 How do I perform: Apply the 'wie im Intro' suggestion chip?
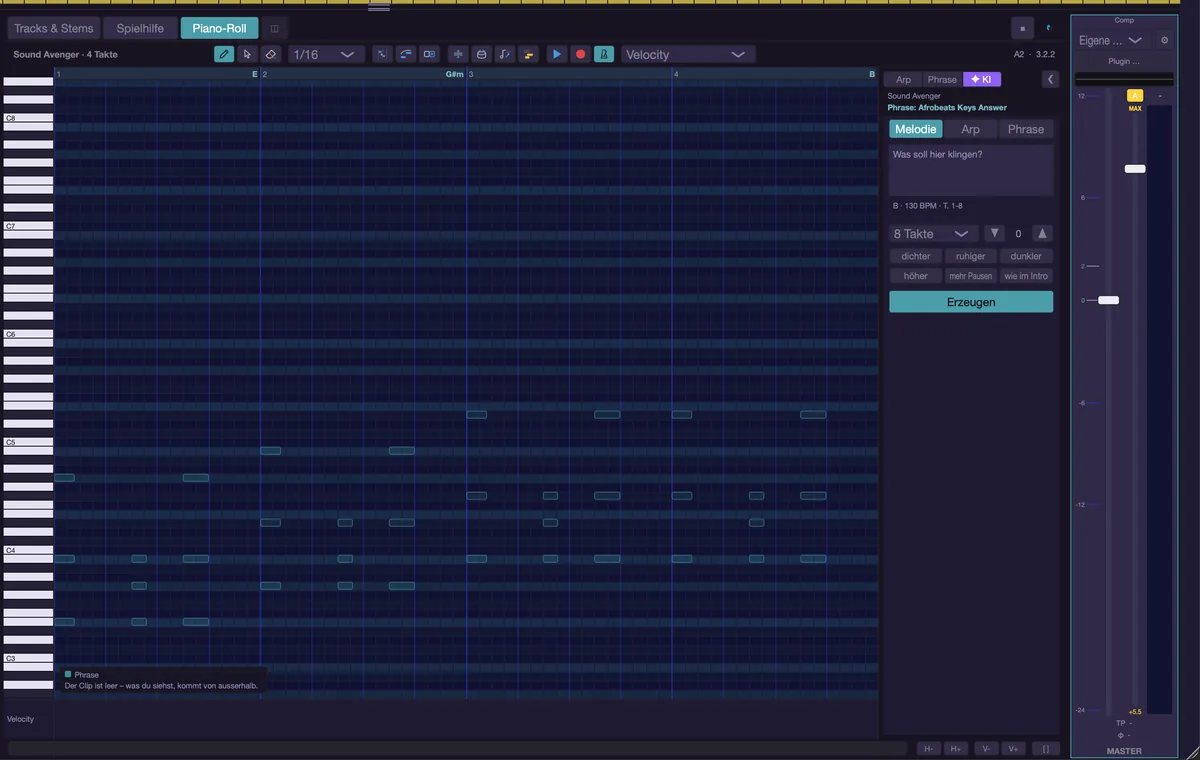tap(1026, 276)
